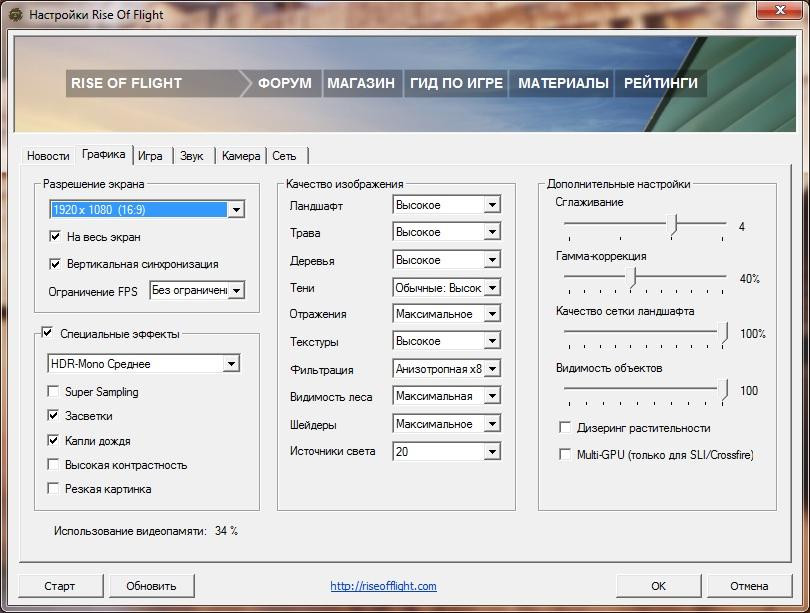Click the Старт button
The width and height of the screenshot is (810, 613).
coord(60,586)
